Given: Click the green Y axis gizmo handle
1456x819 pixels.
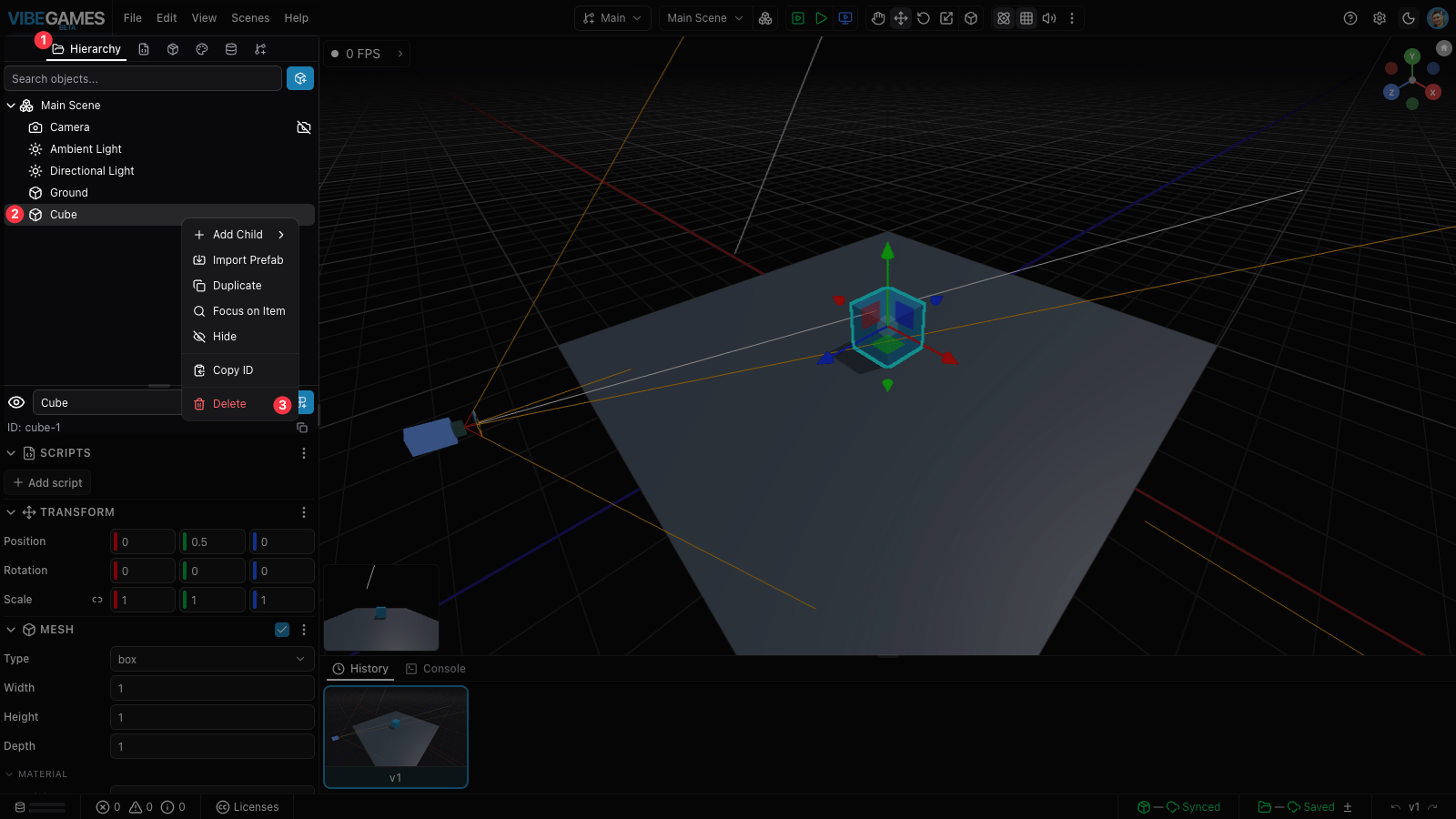Looking at the screenshot, I should click(1412, 56).
